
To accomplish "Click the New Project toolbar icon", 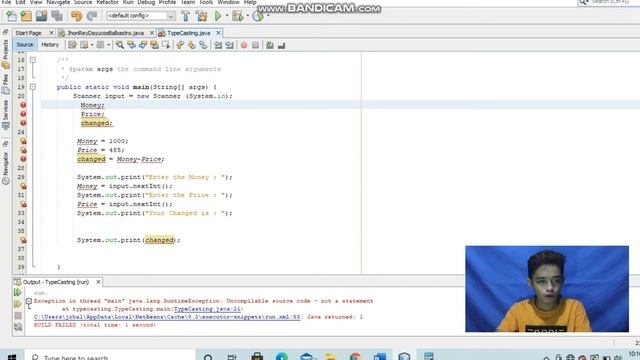I will pyautogui.click(x=27, y=16).
